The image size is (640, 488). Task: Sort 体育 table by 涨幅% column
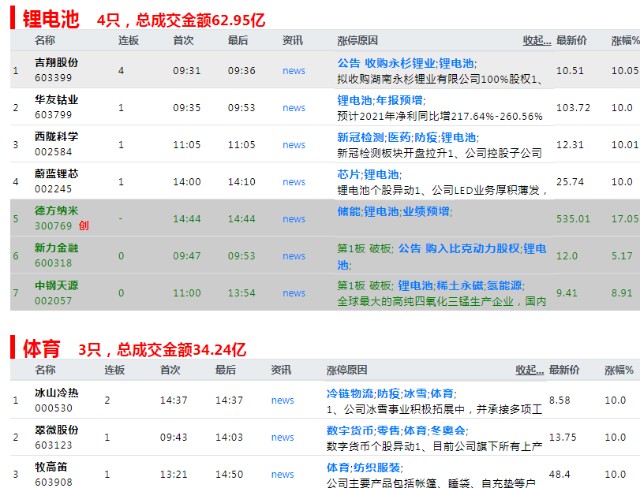pos(619,370)
